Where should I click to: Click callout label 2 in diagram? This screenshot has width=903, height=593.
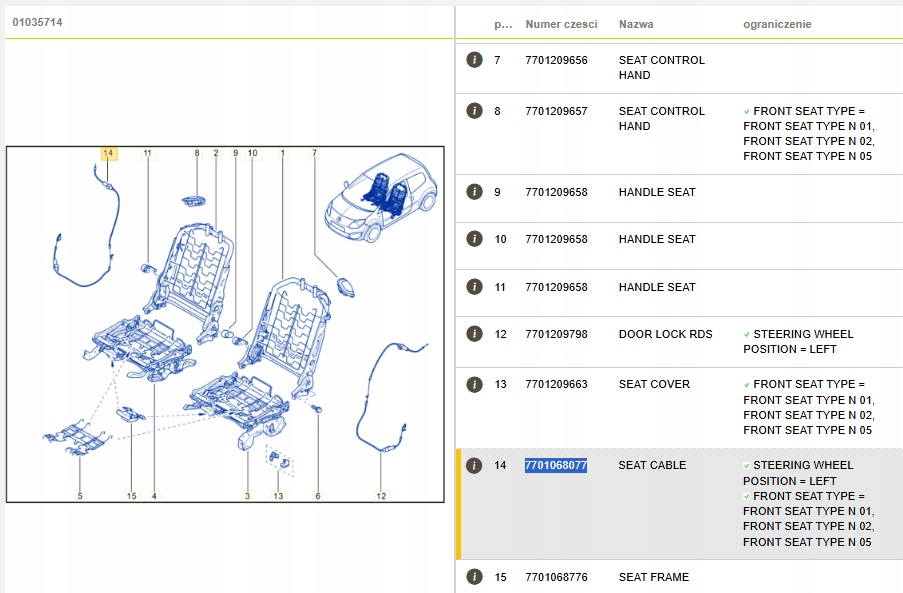pos(216,153)
